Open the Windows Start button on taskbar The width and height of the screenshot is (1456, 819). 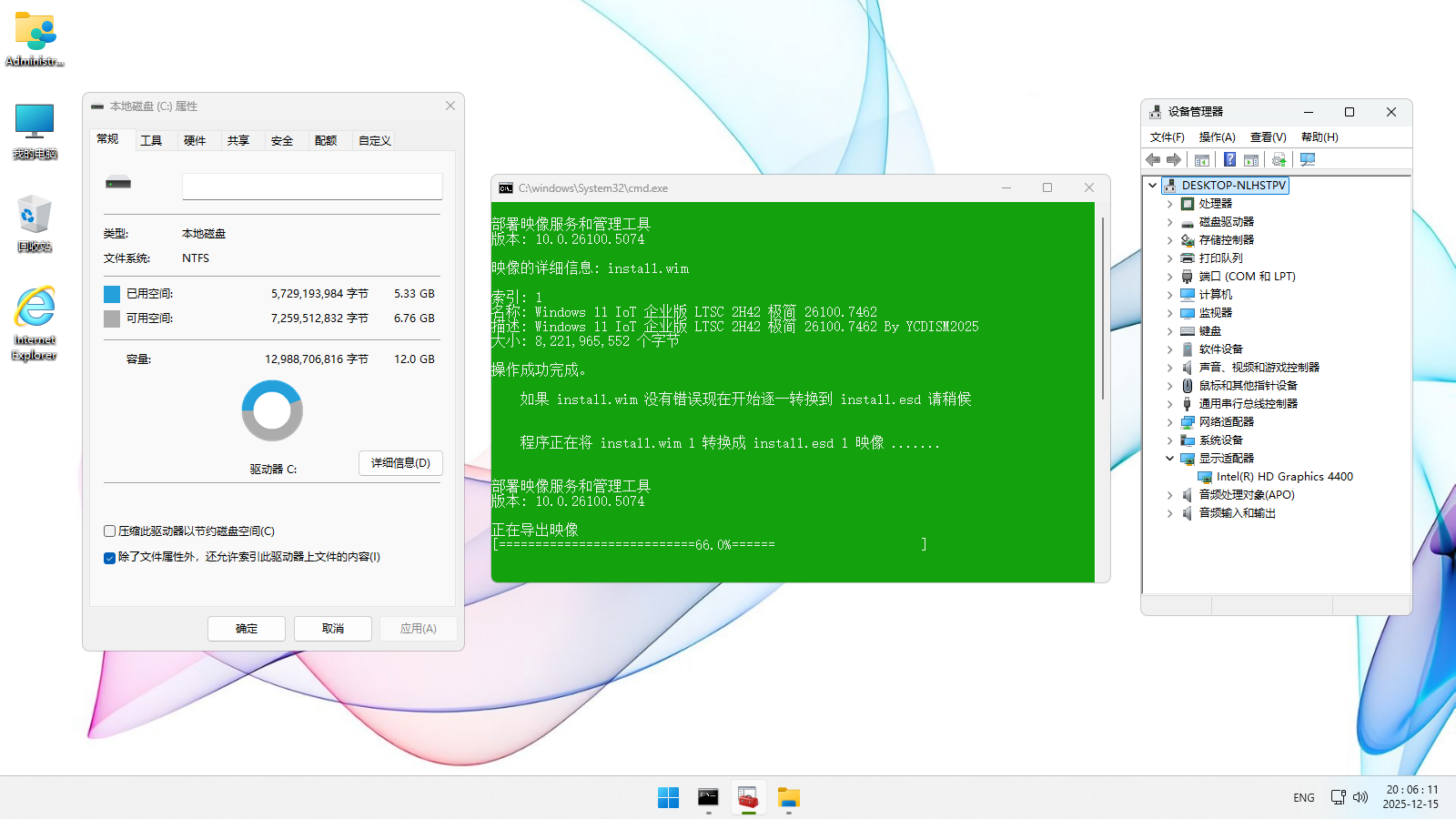coord(668,798)
